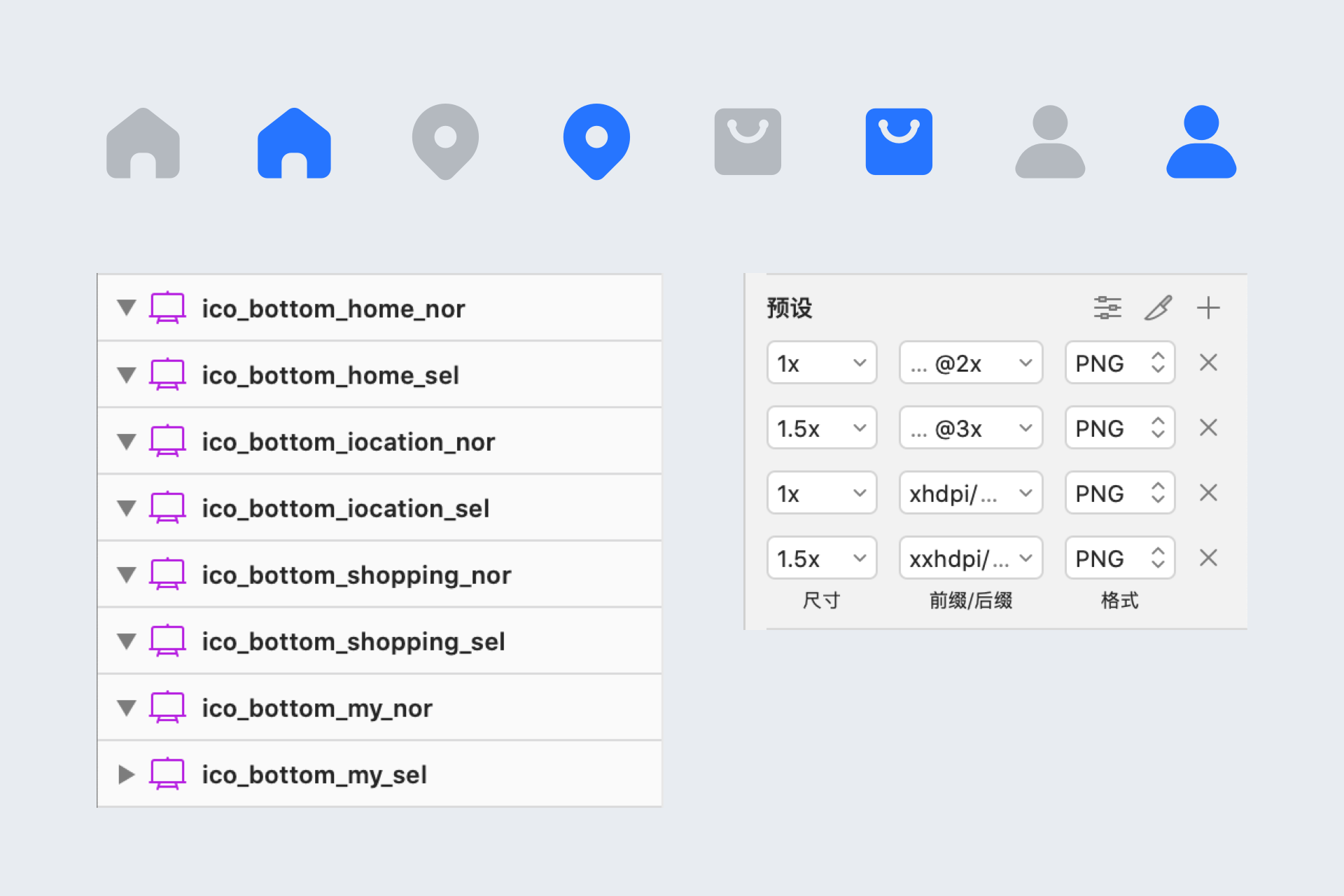
Task: Click artboard icon of ico_bottom_home_sel
Action: (168, 374)
